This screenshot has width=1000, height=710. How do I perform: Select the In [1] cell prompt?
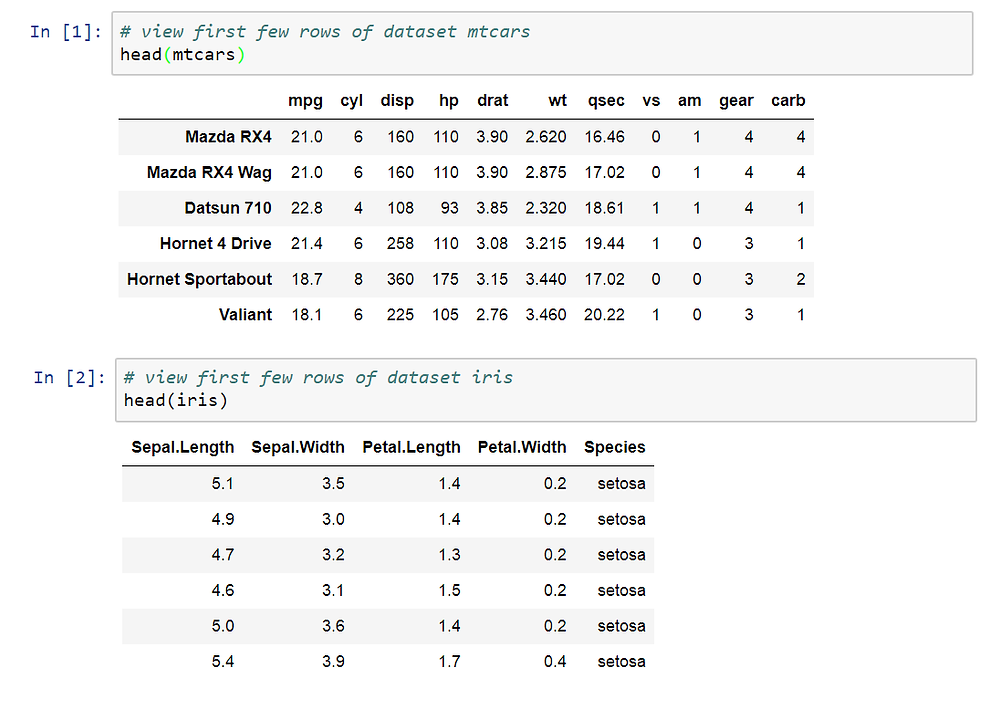[x=67, y=32]
